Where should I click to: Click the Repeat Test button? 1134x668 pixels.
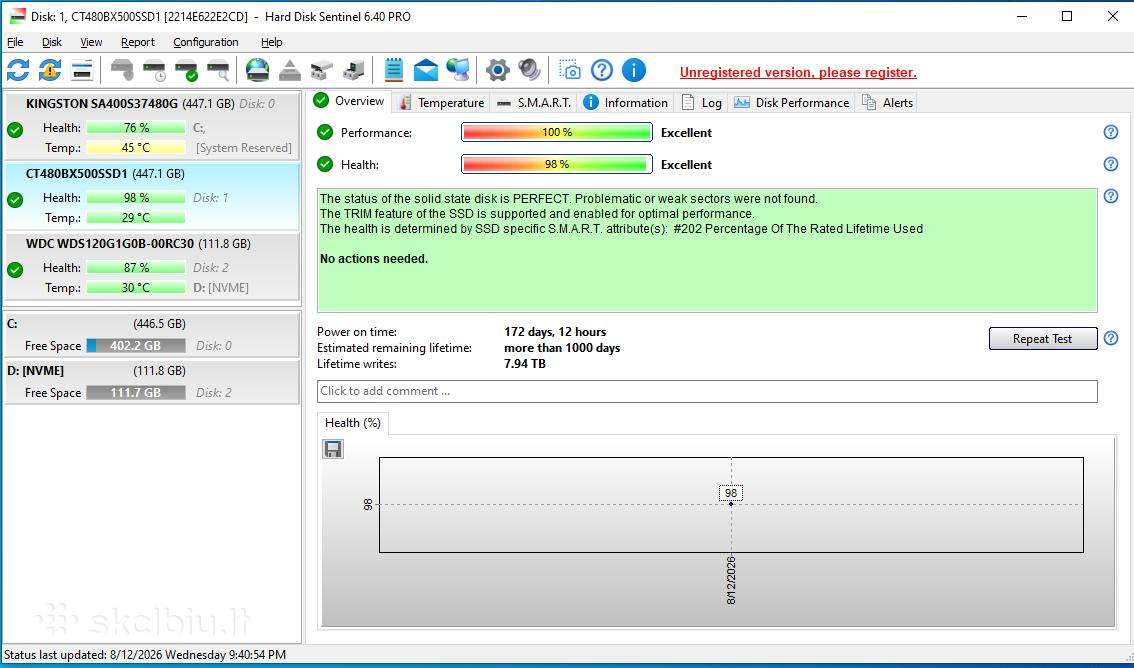pyautogui.click(x=1042, y=338)
